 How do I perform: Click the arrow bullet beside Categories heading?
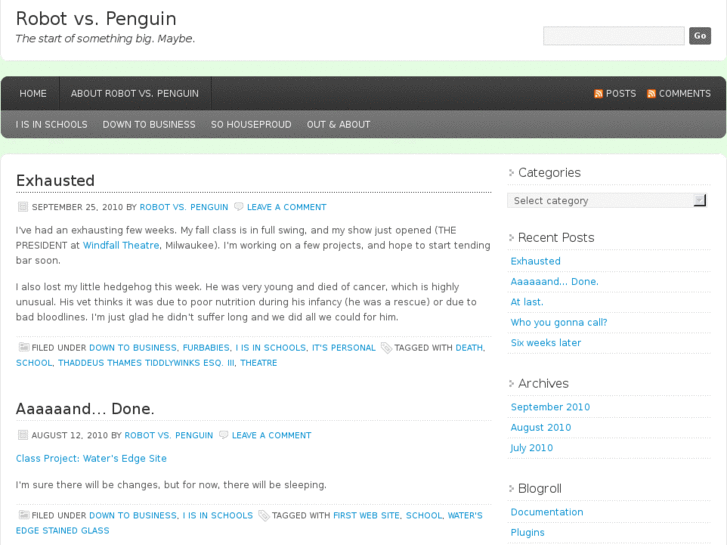pos(511,173)
